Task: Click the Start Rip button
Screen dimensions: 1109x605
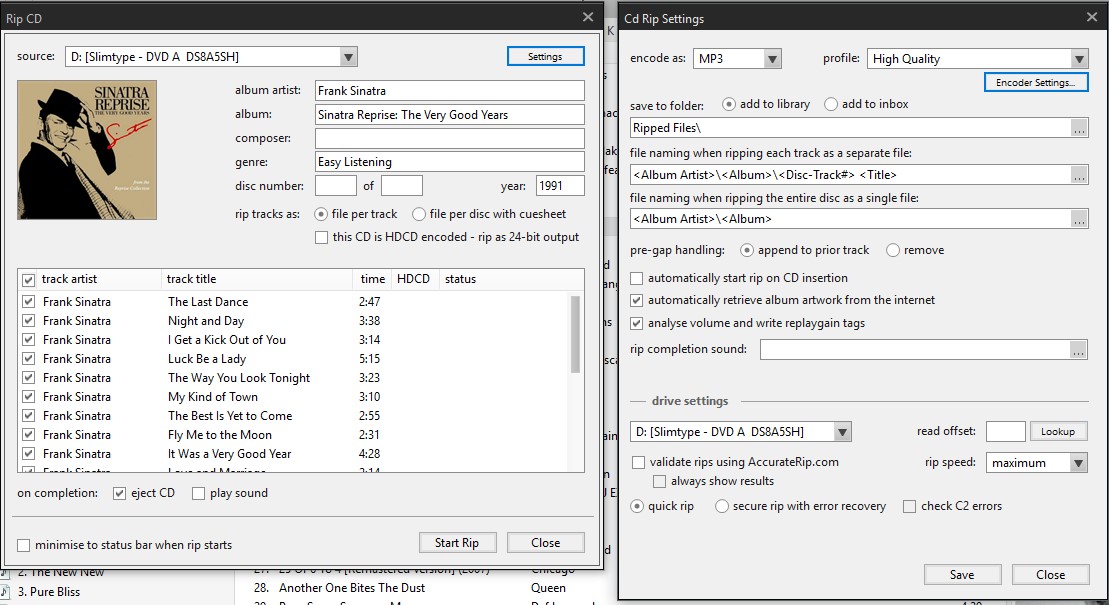Action: [456, 543]
